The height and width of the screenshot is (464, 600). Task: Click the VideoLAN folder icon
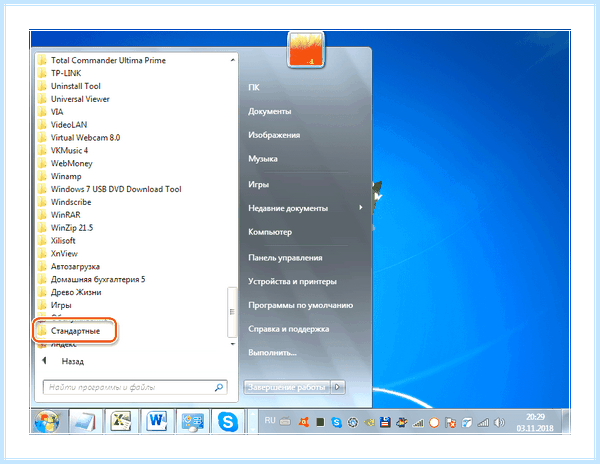coord(42,125)
